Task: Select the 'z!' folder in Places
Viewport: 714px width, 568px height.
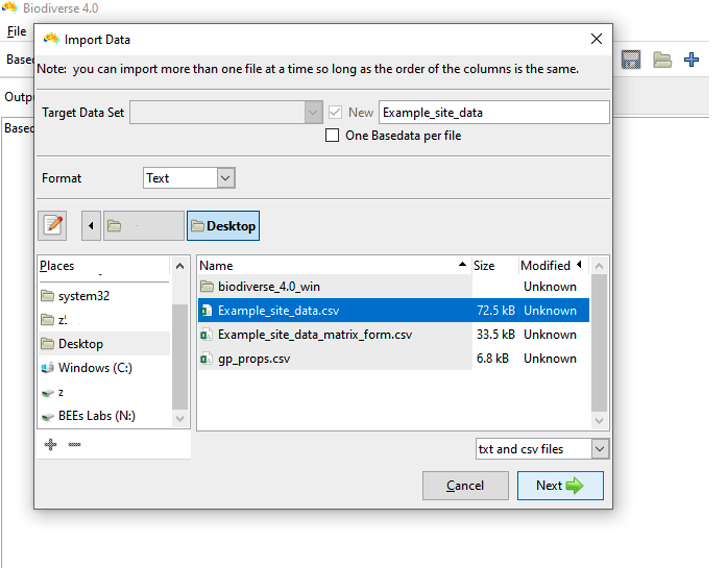Action: [x=104, y=320]
